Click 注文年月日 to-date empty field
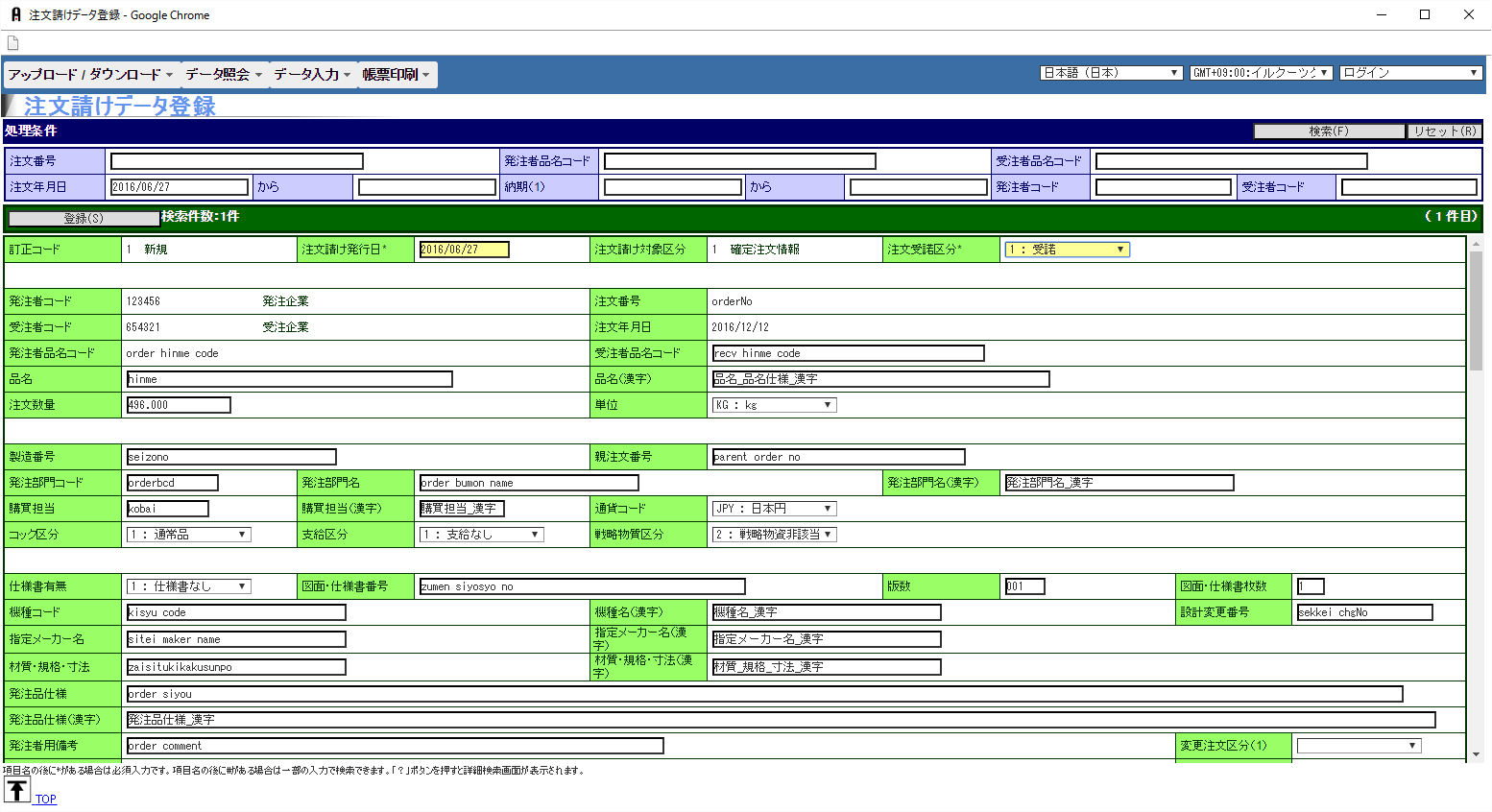1492x812 pixels. coord(427,187)
